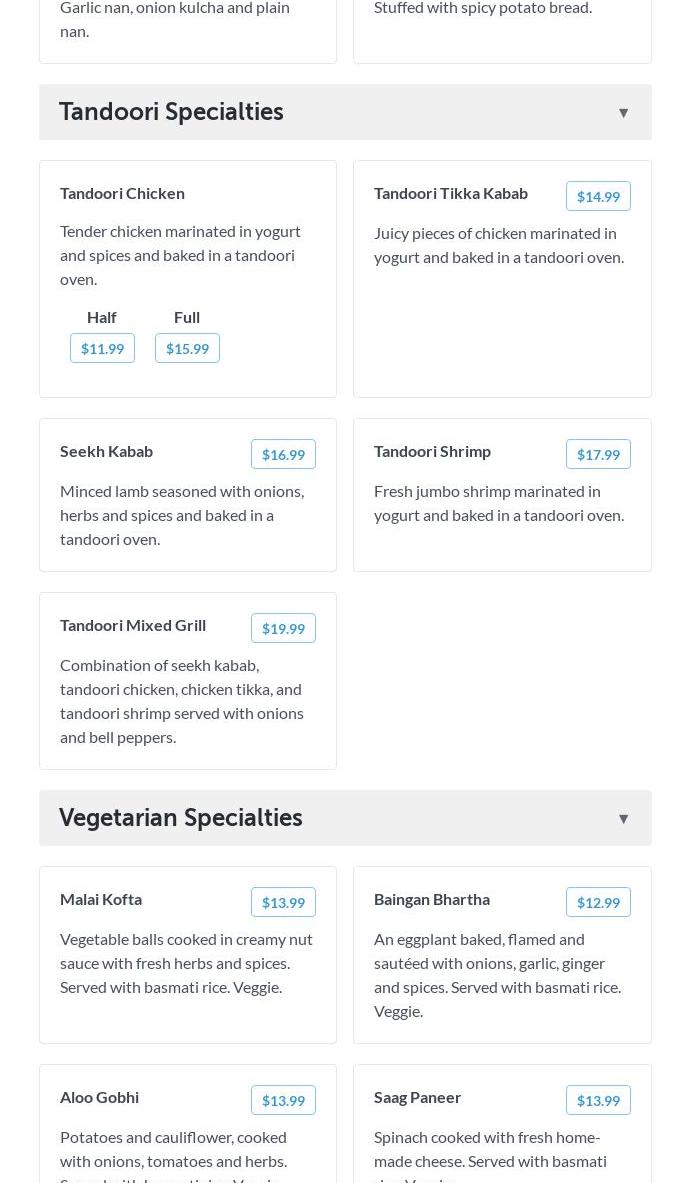
Task: Add Tandoori Tikka Kabab for $14.99
Action: tap(598, 196)
